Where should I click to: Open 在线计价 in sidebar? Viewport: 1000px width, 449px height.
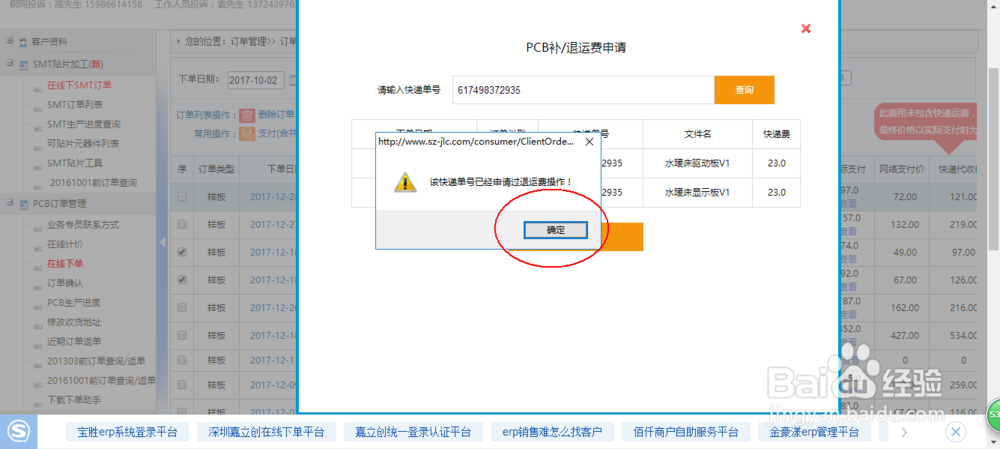(65, 244)
